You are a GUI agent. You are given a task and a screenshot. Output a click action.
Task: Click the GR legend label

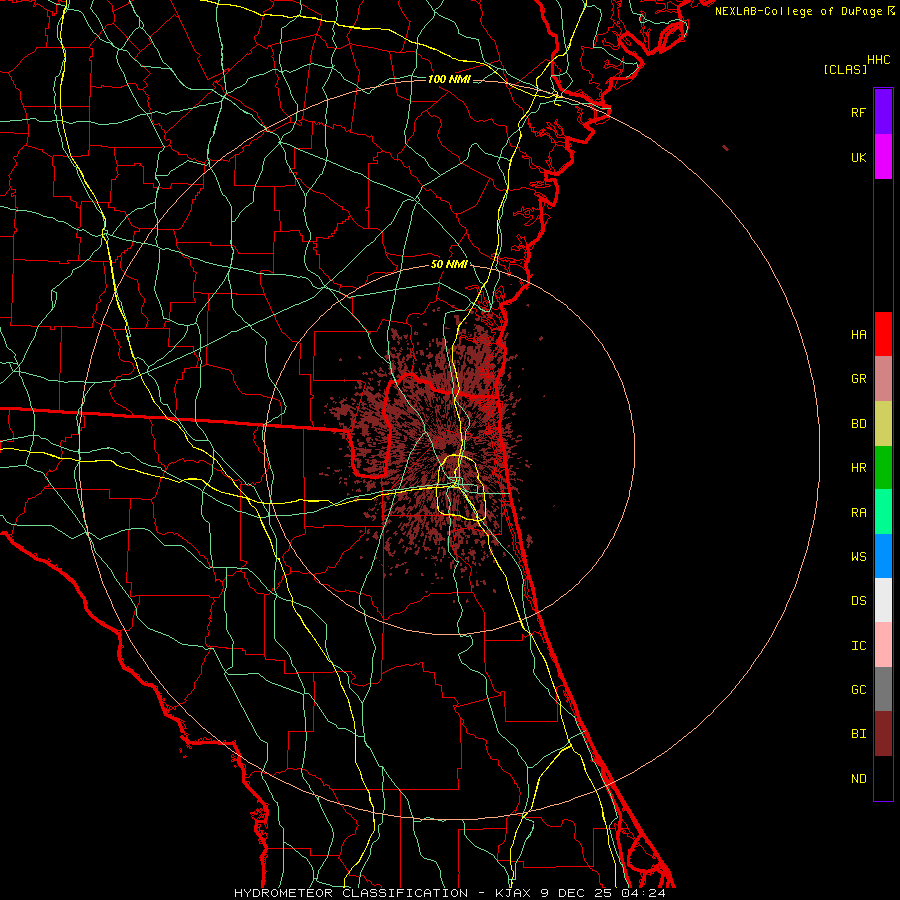[859, 379]
